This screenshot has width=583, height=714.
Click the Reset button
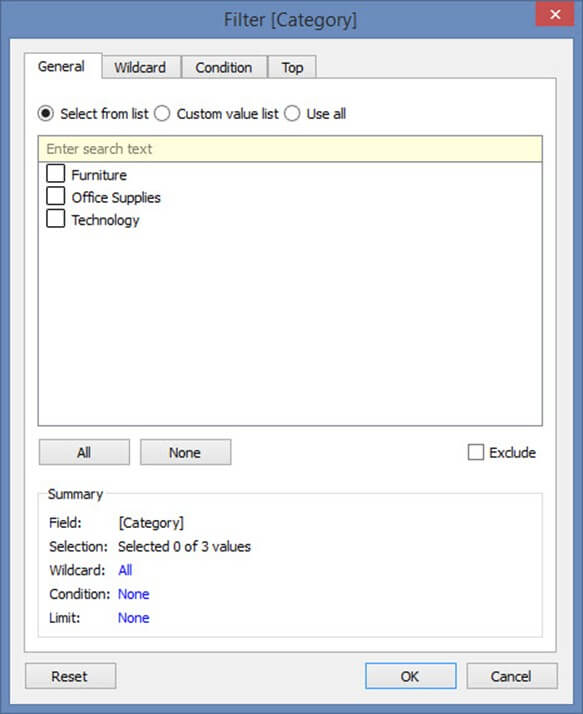(71, 676)
